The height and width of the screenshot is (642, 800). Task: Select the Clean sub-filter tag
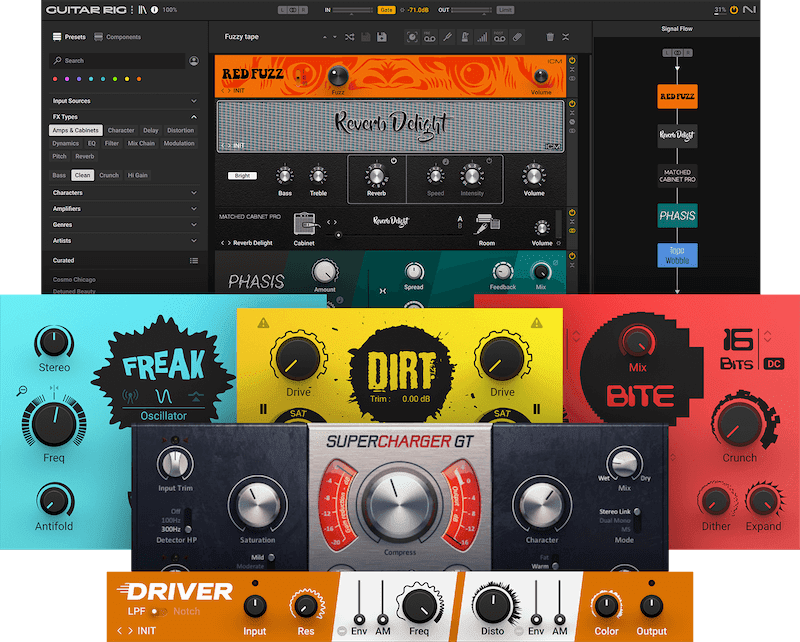[x=82, y=175]
